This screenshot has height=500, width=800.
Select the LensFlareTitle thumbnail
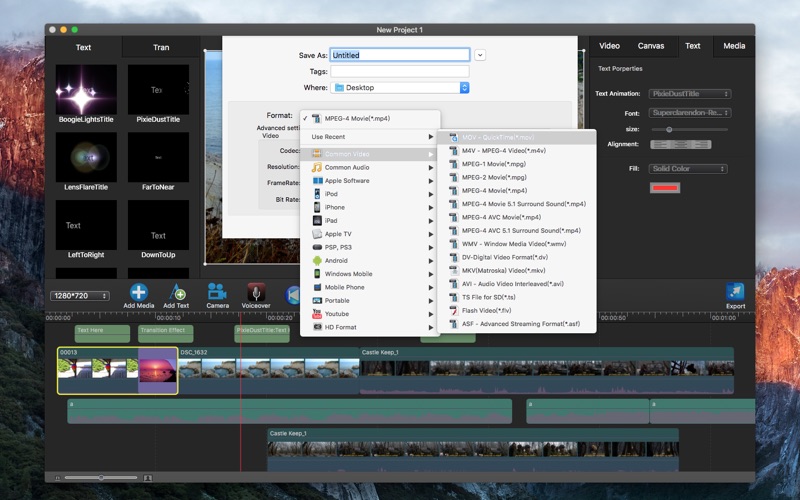tap(86, 157)
